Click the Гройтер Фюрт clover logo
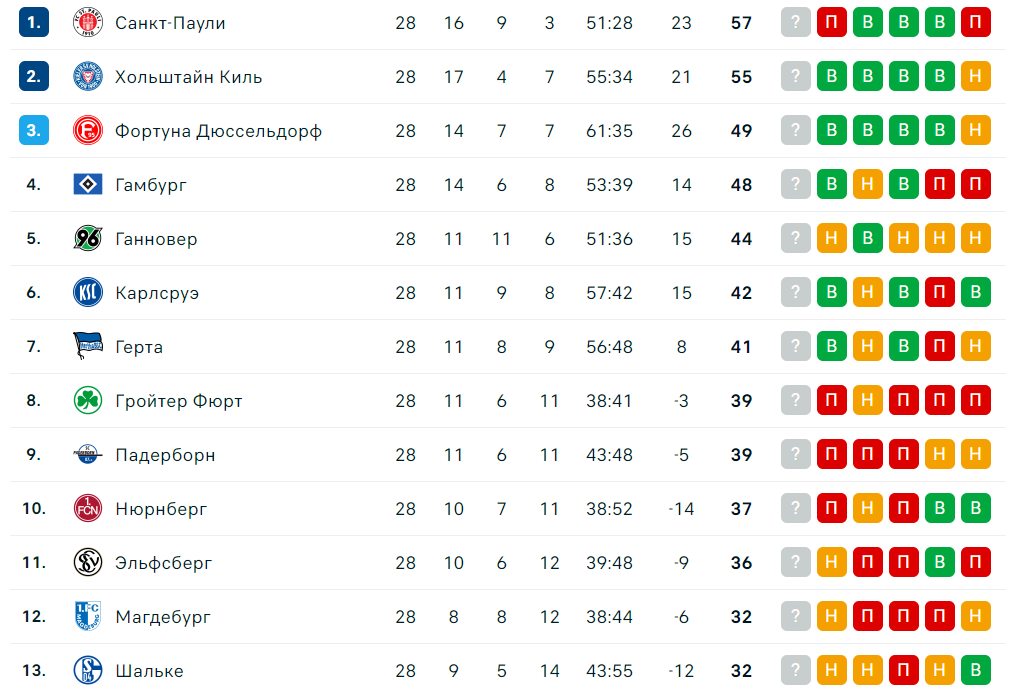The width and height of the screenshot is (1011, 692). [x=88, y=400]
